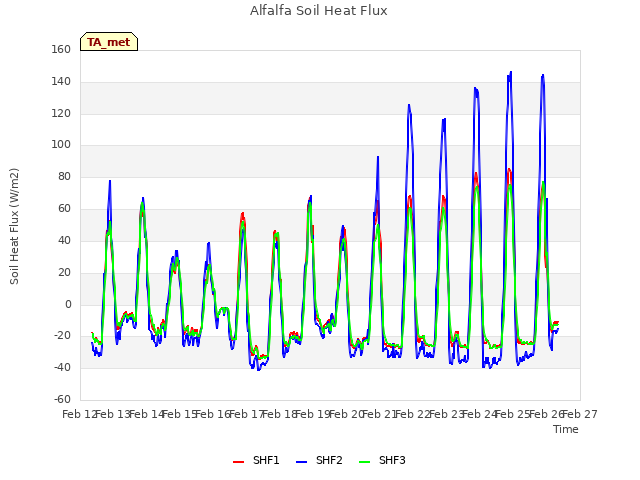
Task: Click the green SHF3 legend color marker
Action: (364, 462)
